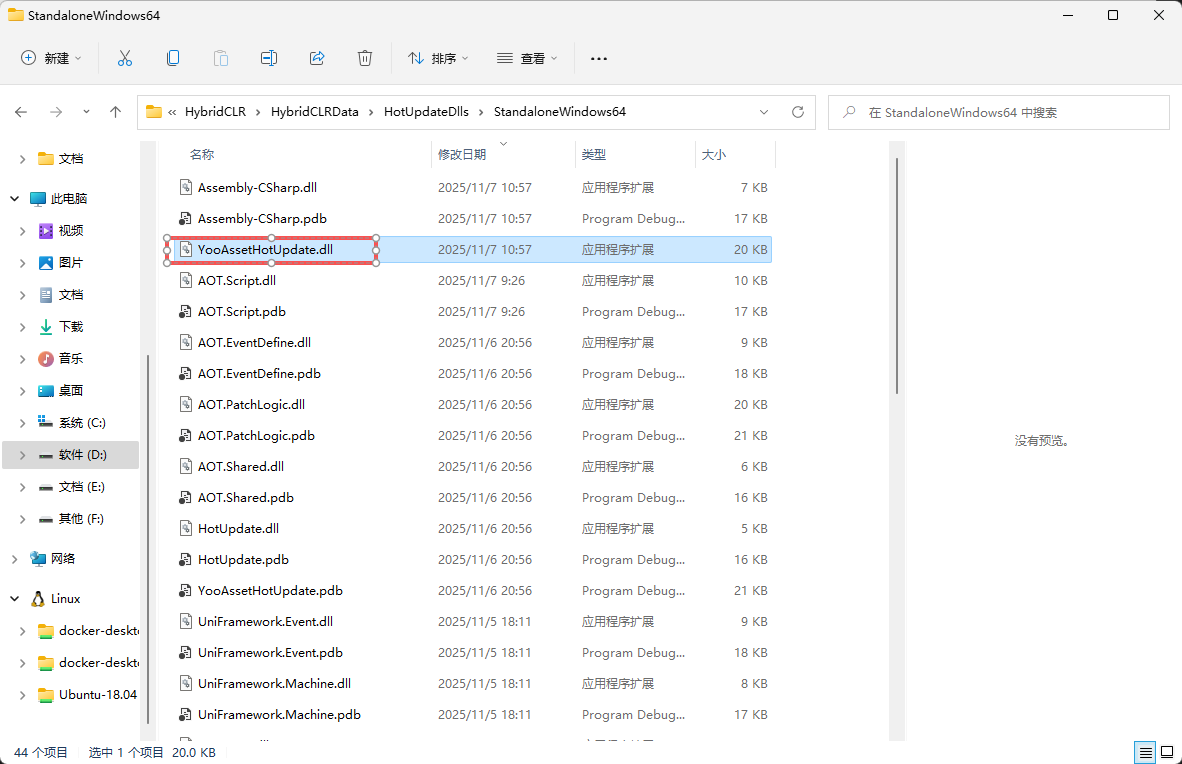Image resolution: width=1182 pixels, height=764 pixels.
Task: Go up one folder level arrow
Action: point(115,112)
